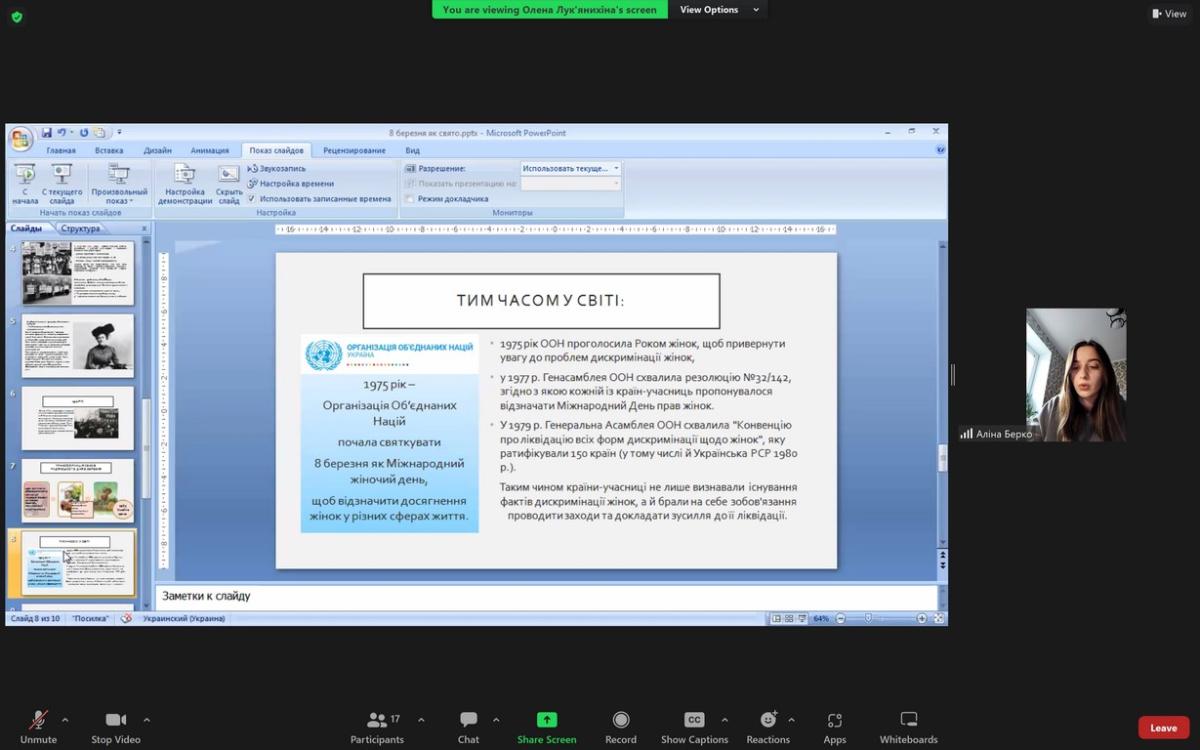Click the green encryption shield icon
Viewport: 1200px width, 750px height.
tap(17, 17)
